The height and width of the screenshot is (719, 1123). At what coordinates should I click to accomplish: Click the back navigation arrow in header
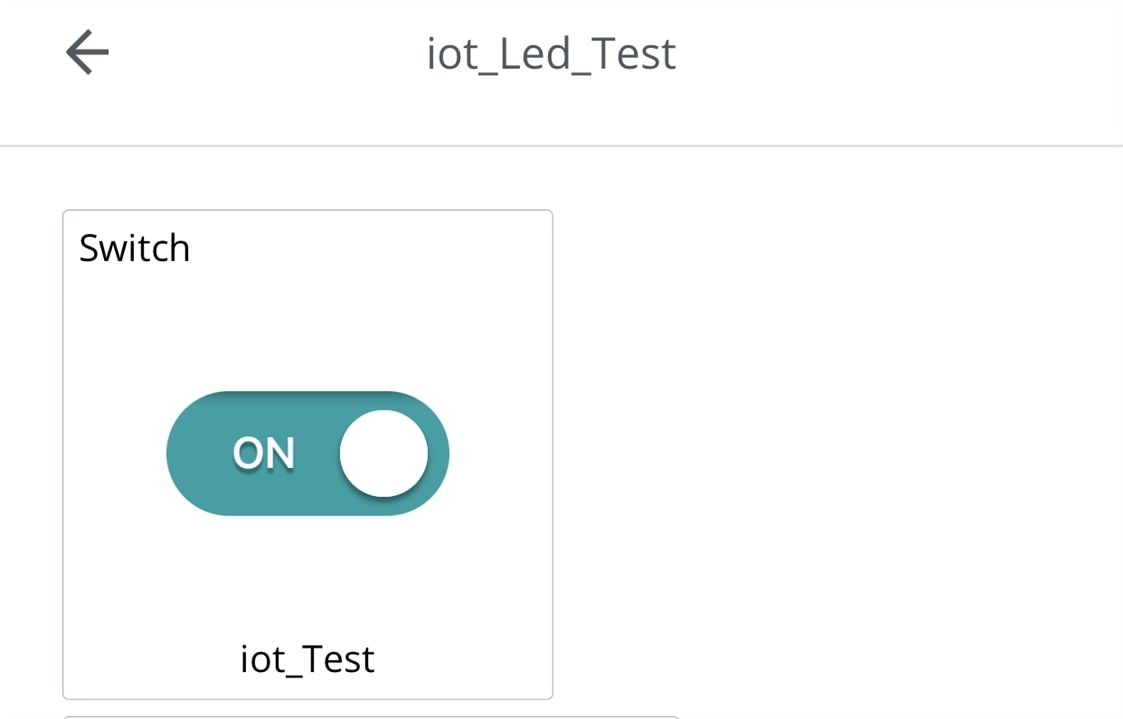coord(87,52)
